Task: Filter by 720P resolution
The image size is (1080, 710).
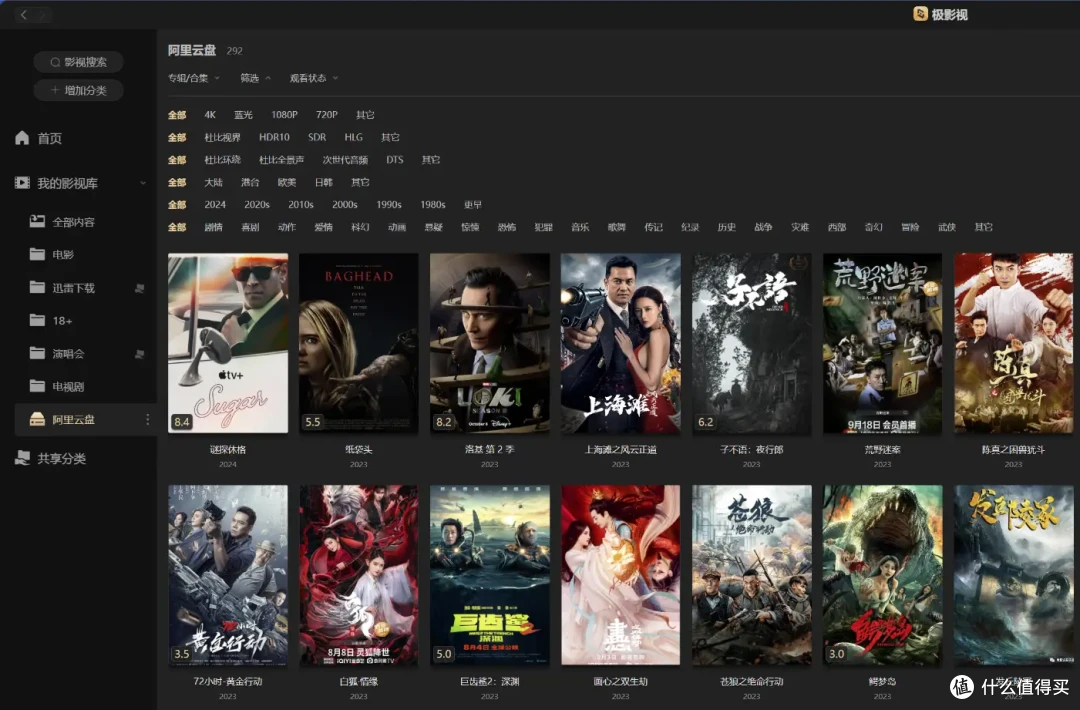Action: tap(326, 115)
